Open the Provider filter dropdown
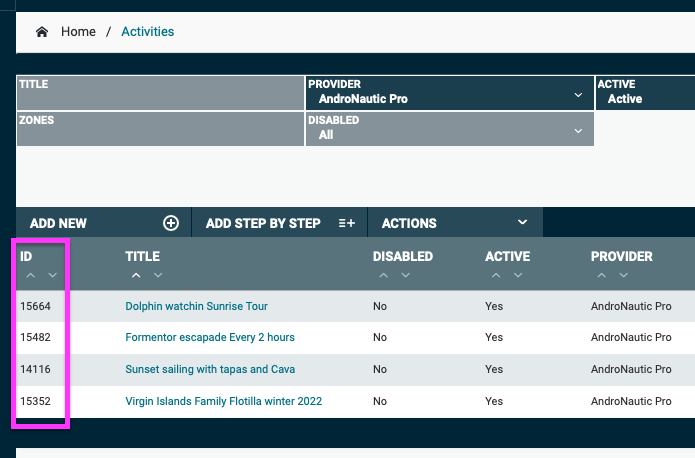Screen dimensions: 695x458 578,95
